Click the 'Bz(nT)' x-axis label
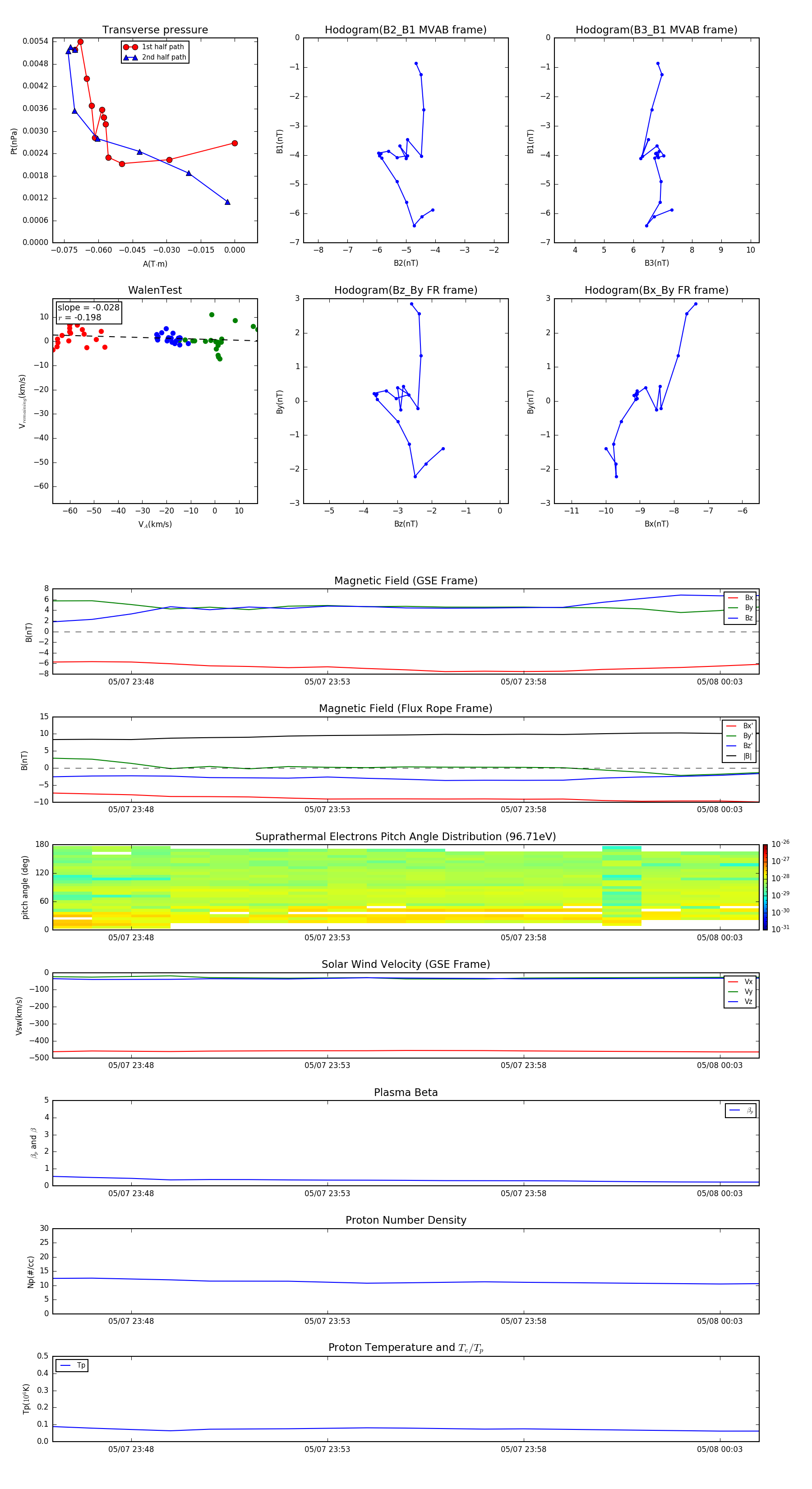This screenshot has width=812, height=1489. click(x=406, y=524)
